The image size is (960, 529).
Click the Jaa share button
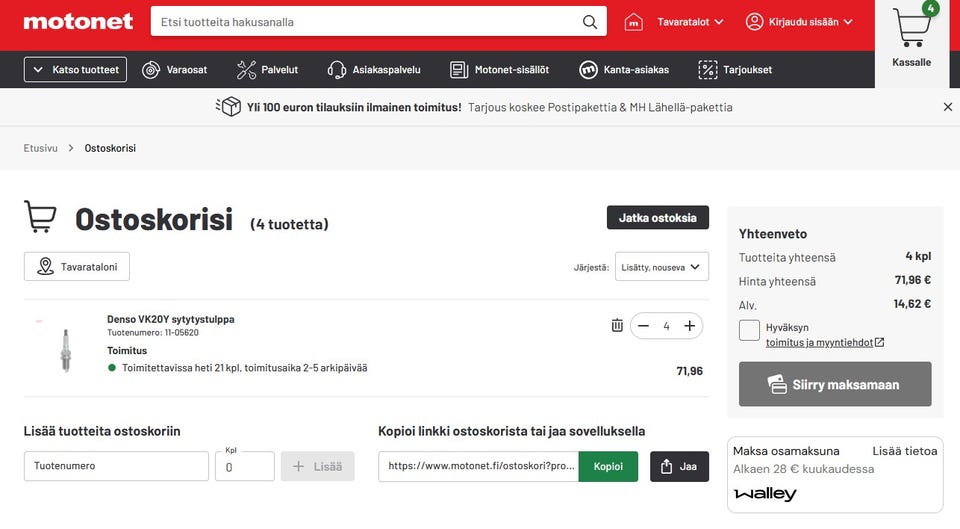(x=680, y=467)
